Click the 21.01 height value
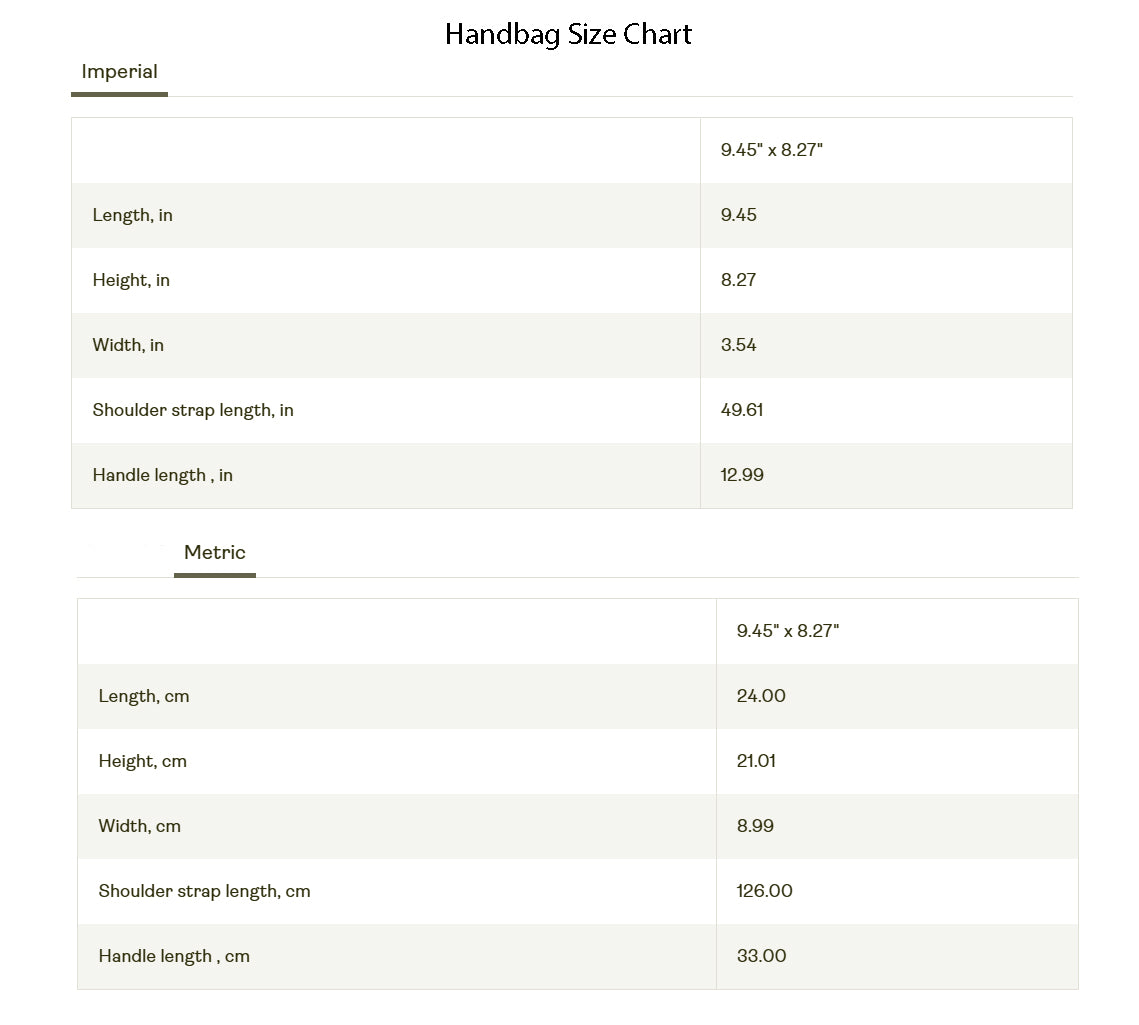The width and height of the screenshot is (1139, 1025). [755, 761]
